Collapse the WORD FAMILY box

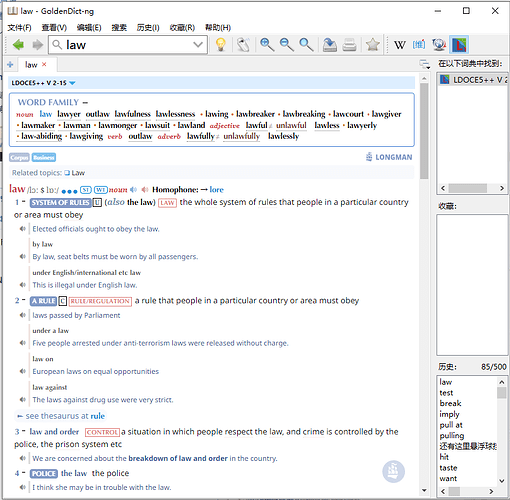[85, 102]
